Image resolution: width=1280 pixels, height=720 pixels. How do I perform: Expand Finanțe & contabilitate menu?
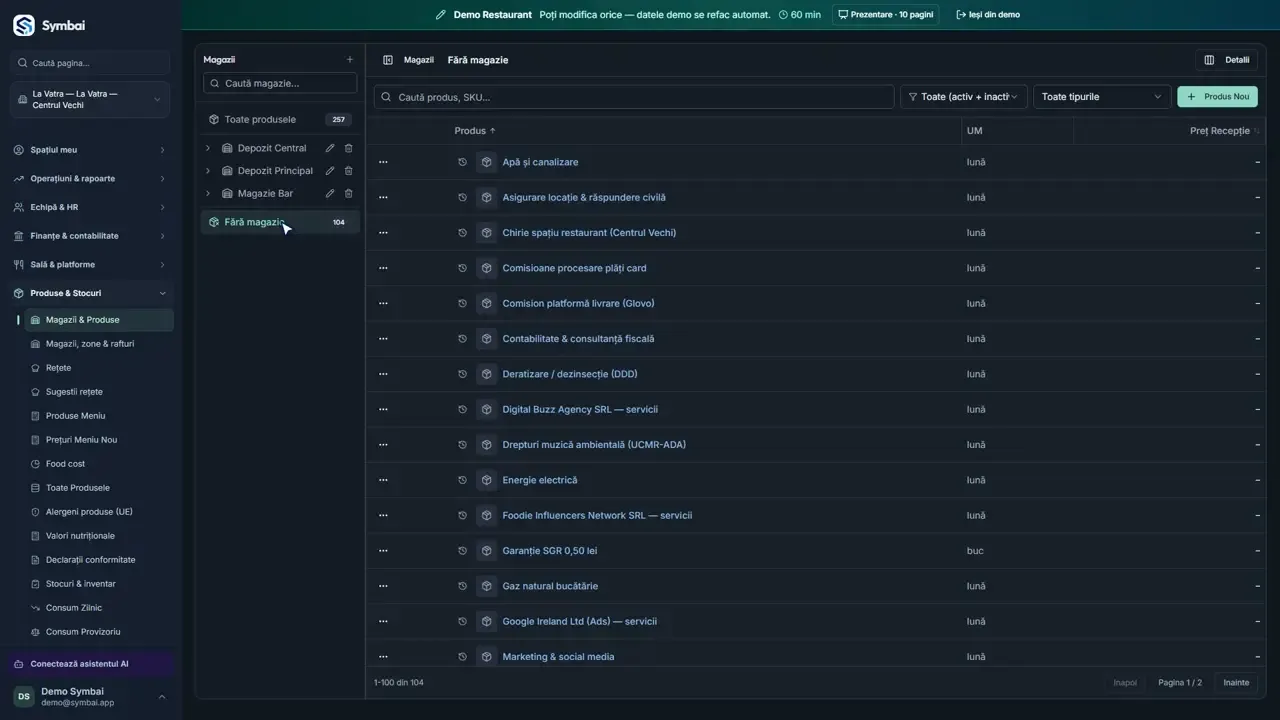pyautogui.click(x=90, y=236)
